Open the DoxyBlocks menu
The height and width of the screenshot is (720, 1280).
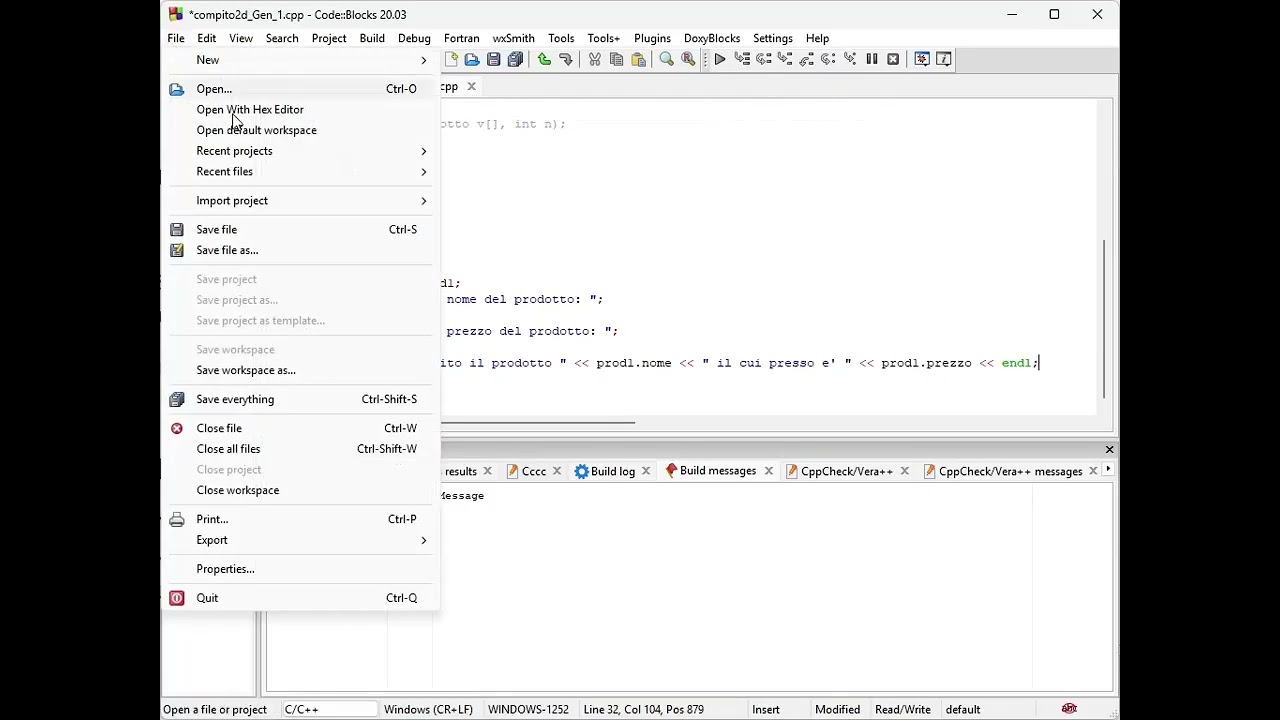[712, 38]
